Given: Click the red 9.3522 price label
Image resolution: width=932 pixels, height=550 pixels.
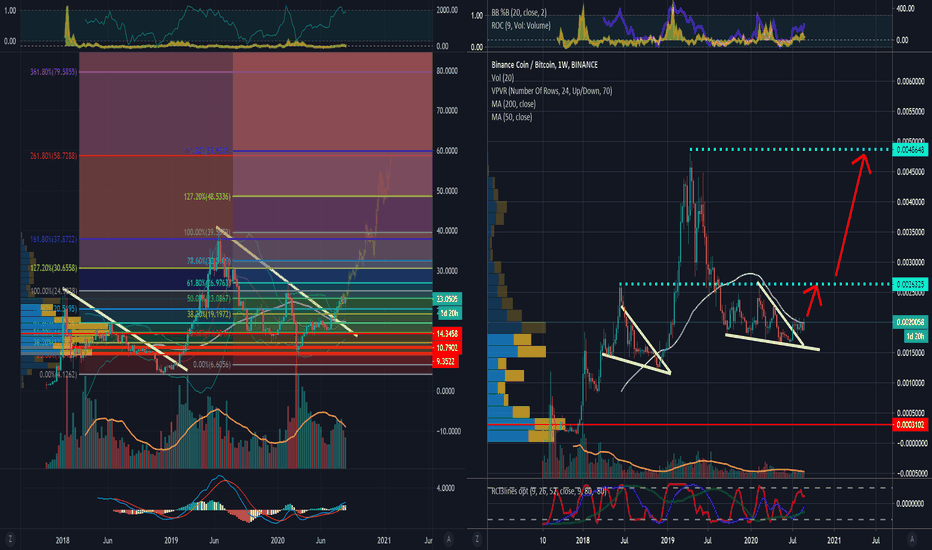Looking at the screenshot, I should pyautogui.click(x=446, y=362).
